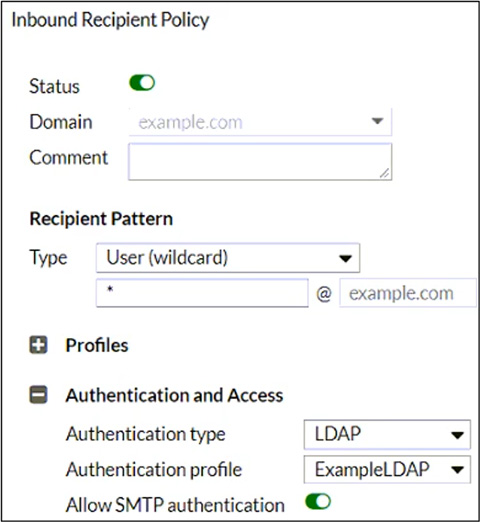Open the Domain example.com combo box
The width and height of the screenshot is (480, 522).
[260, 122]
